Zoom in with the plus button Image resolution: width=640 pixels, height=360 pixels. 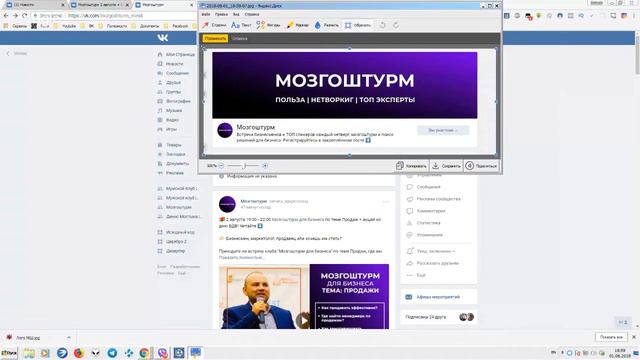tap(265, 166)
